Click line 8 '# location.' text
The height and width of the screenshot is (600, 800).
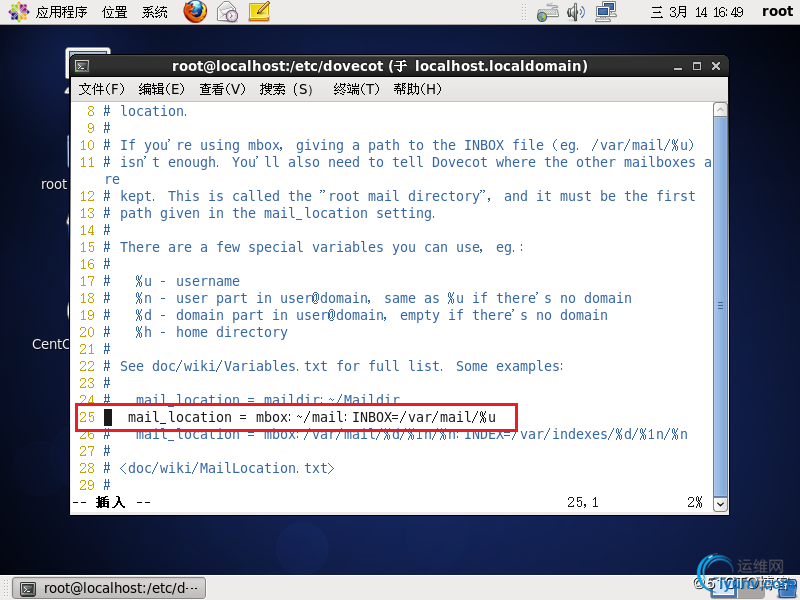coord(145,111)
